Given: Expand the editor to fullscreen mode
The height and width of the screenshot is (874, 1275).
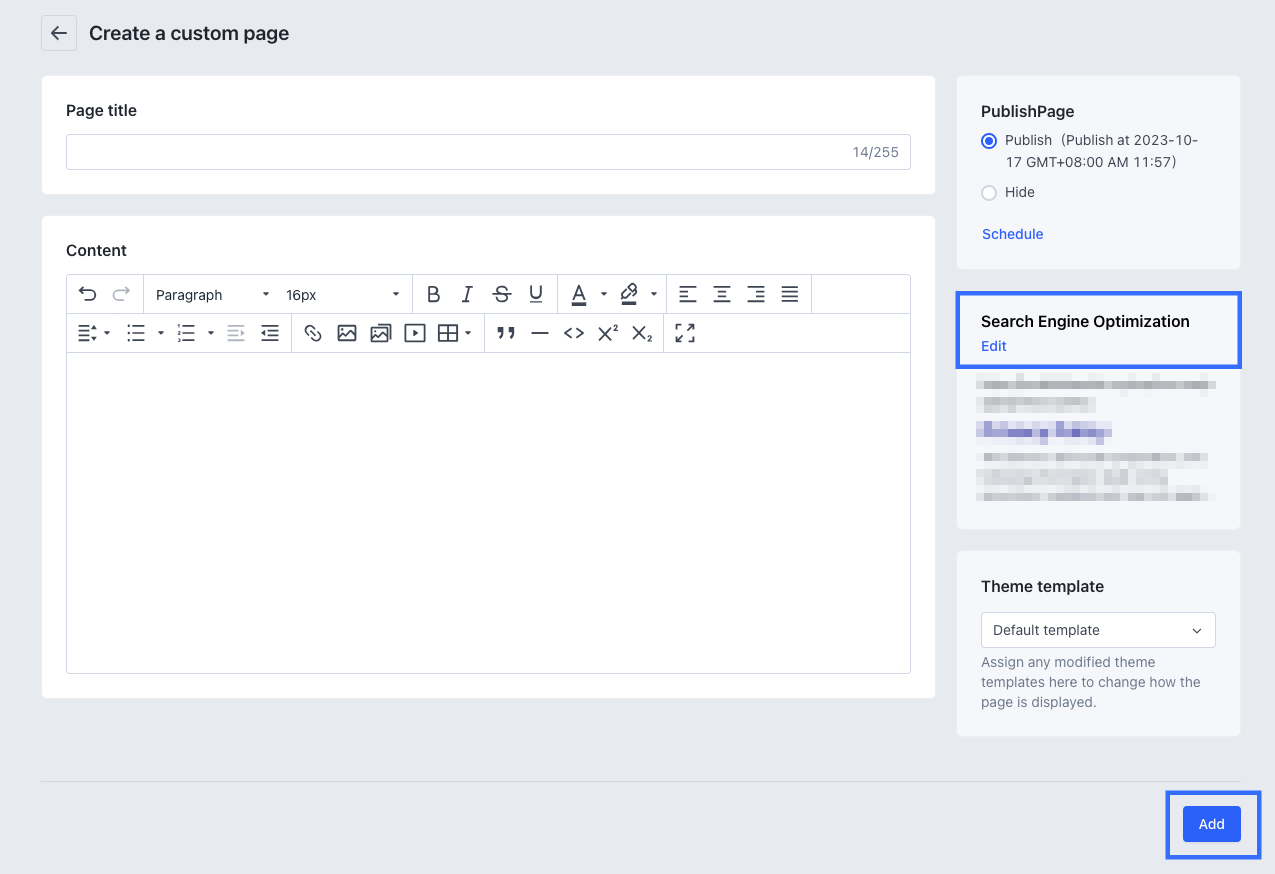Looking at the screenshot, I should click(x=684, y=333).
